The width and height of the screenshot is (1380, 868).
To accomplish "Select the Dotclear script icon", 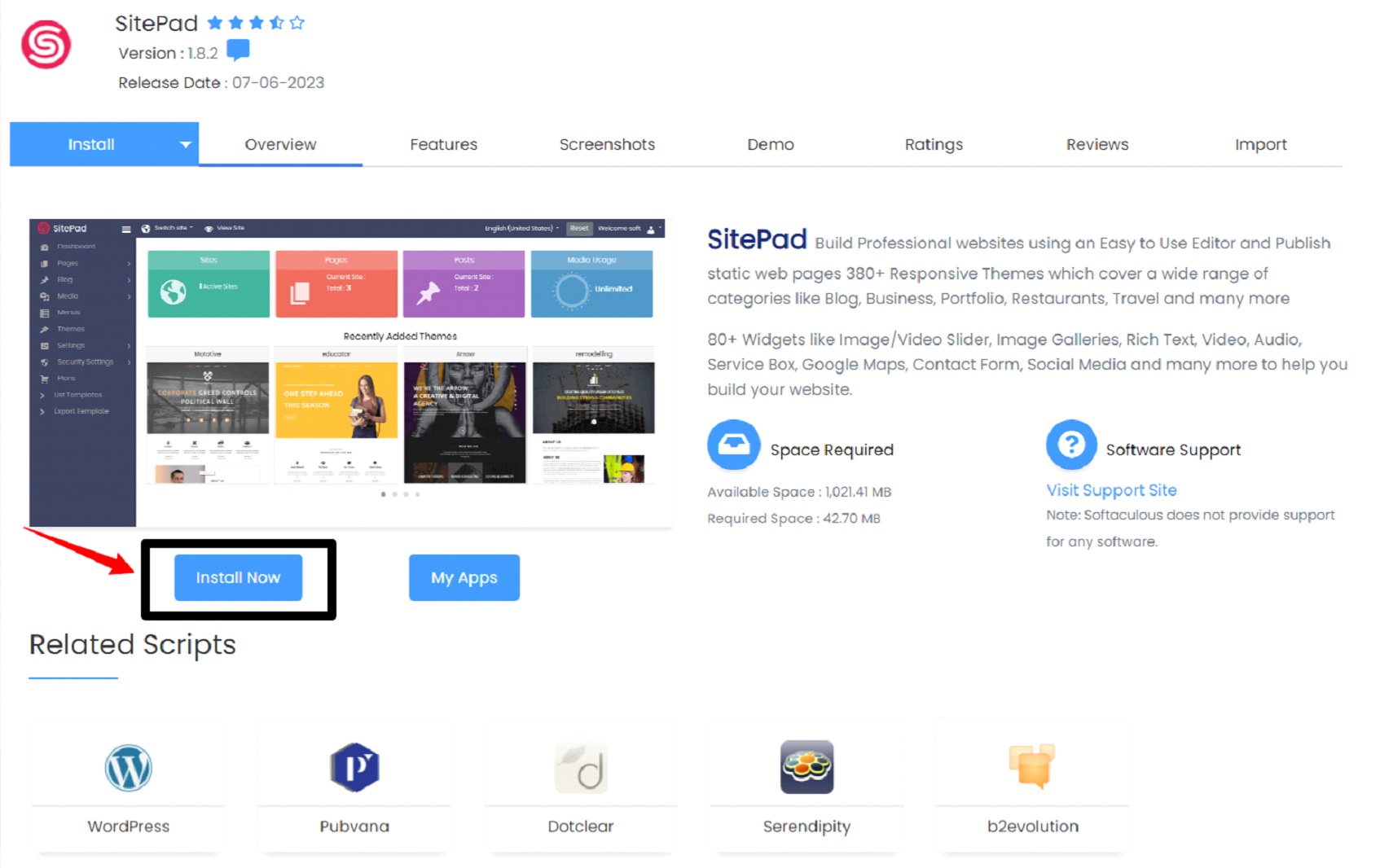I will 581,767.
